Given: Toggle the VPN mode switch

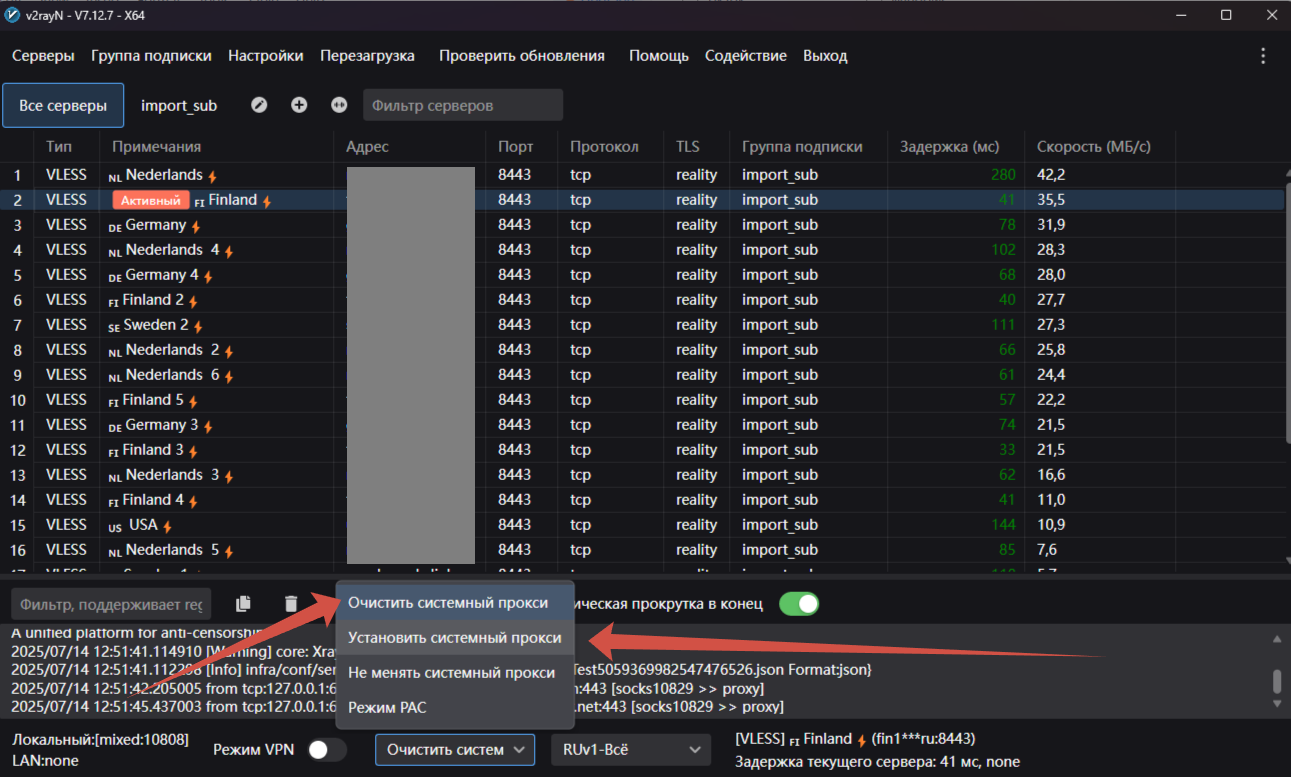Looking at the screenshot, I should pyautogui.click(x=328, y=749).
